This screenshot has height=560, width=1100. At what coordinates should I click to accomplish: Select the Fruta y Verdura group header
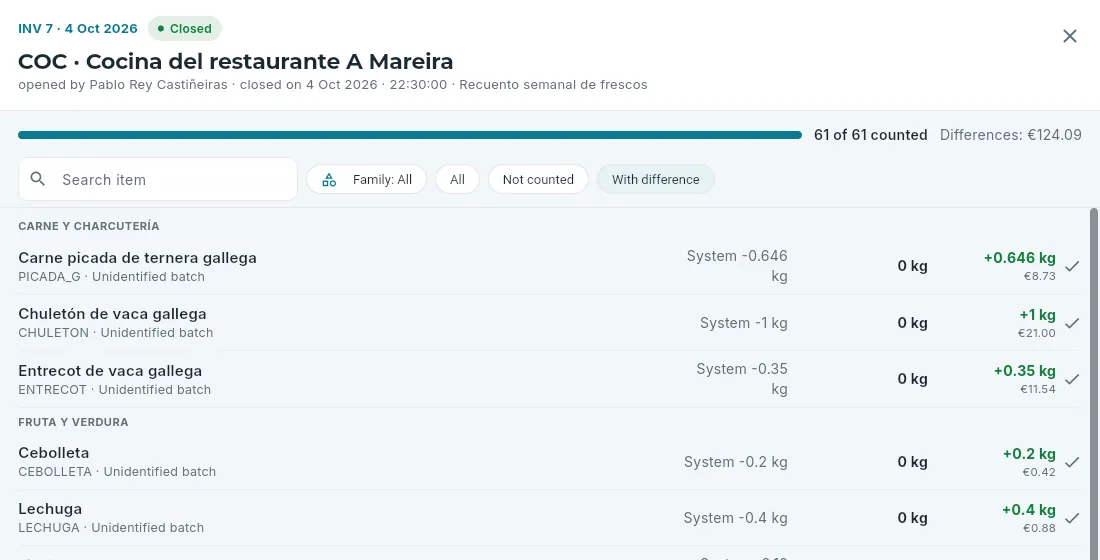73,422
